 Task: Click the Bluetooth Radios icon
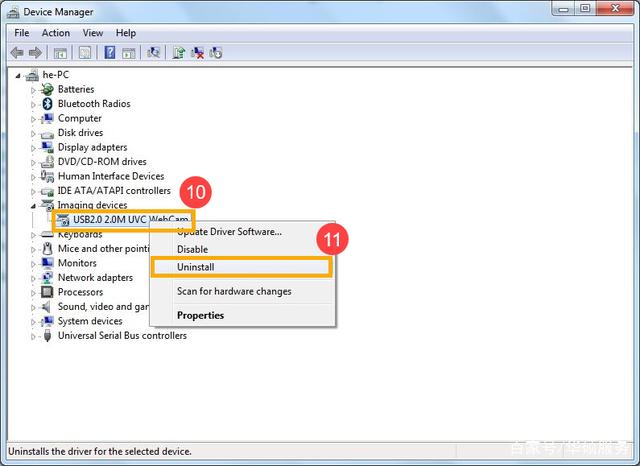coord(47,104)
